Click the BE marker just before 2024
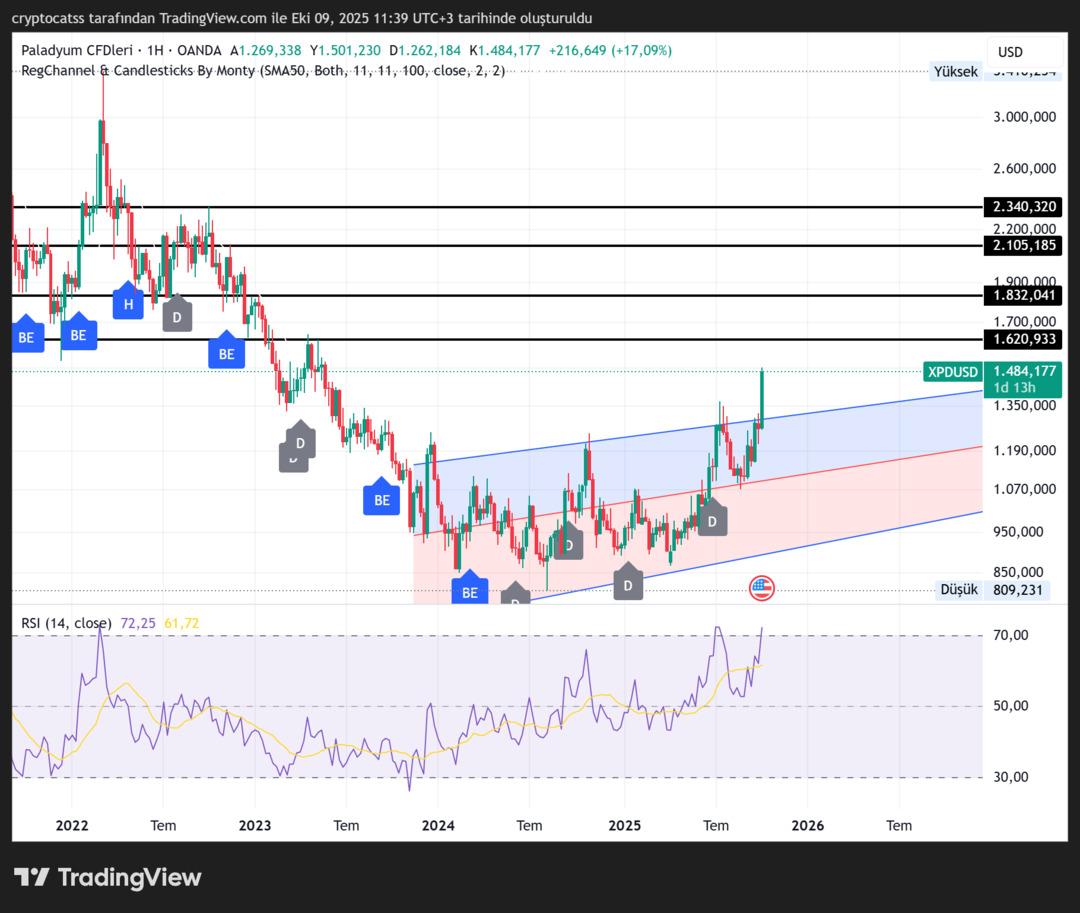The image size is (1080, 913). [x=381, y=499]
